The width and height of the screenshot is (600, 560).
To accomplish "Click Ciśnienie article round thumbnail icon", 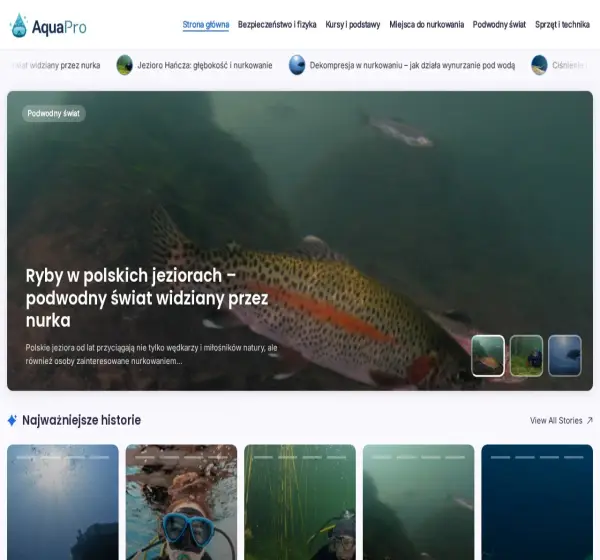I will (539, 65).
